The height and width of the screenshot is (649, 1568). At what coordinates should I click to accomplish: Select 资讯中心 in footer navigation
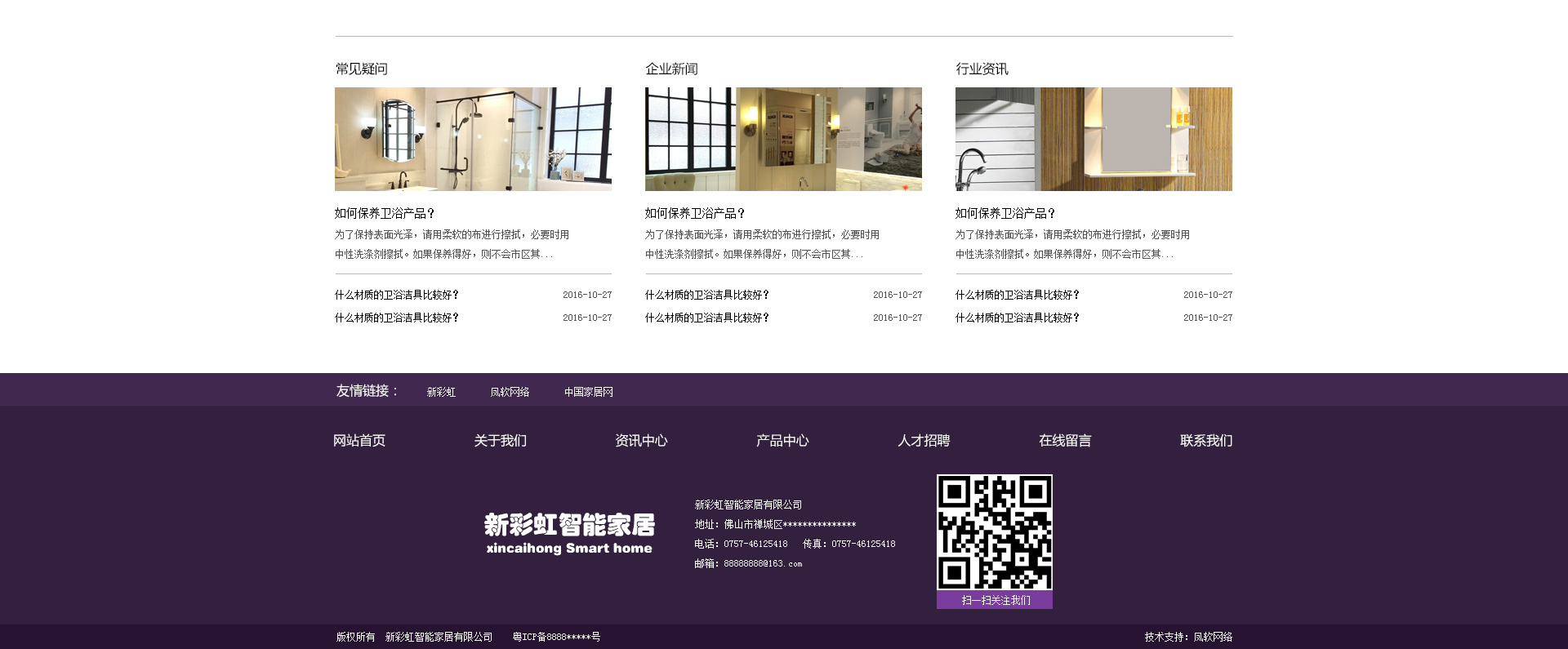641,441
